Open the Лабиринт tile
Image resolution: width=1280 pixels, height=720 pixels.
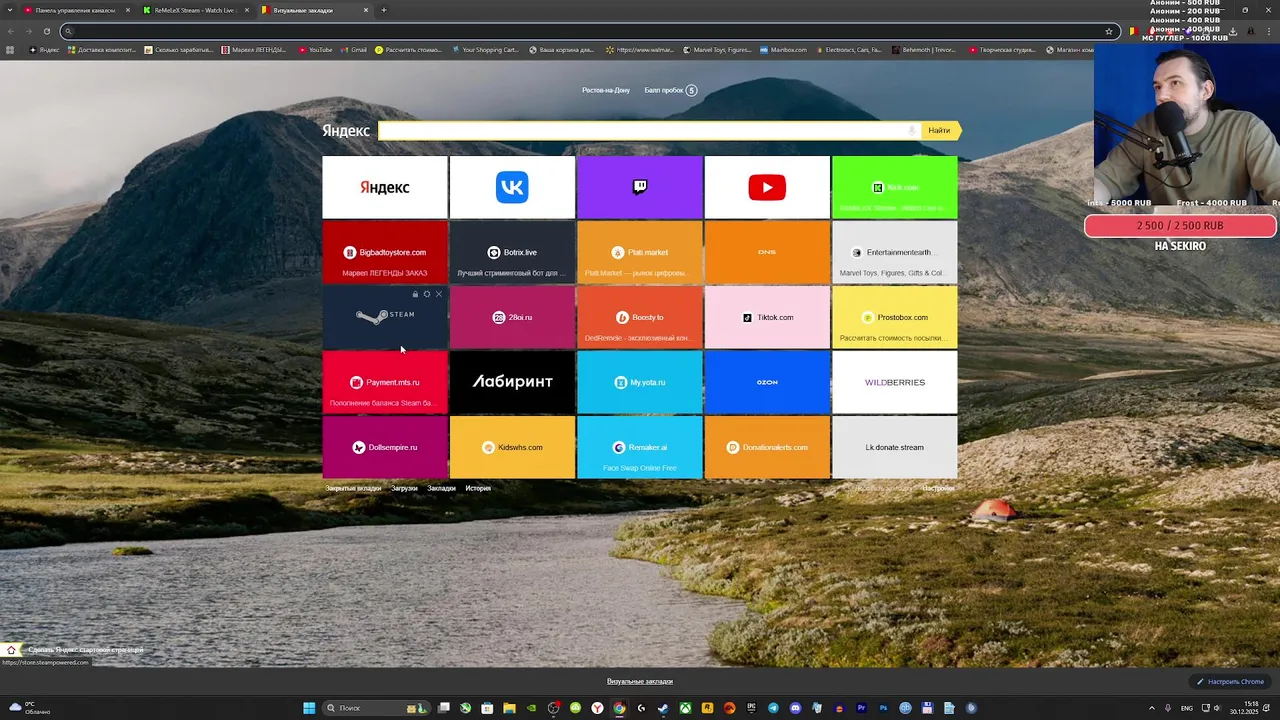point(512,382)
